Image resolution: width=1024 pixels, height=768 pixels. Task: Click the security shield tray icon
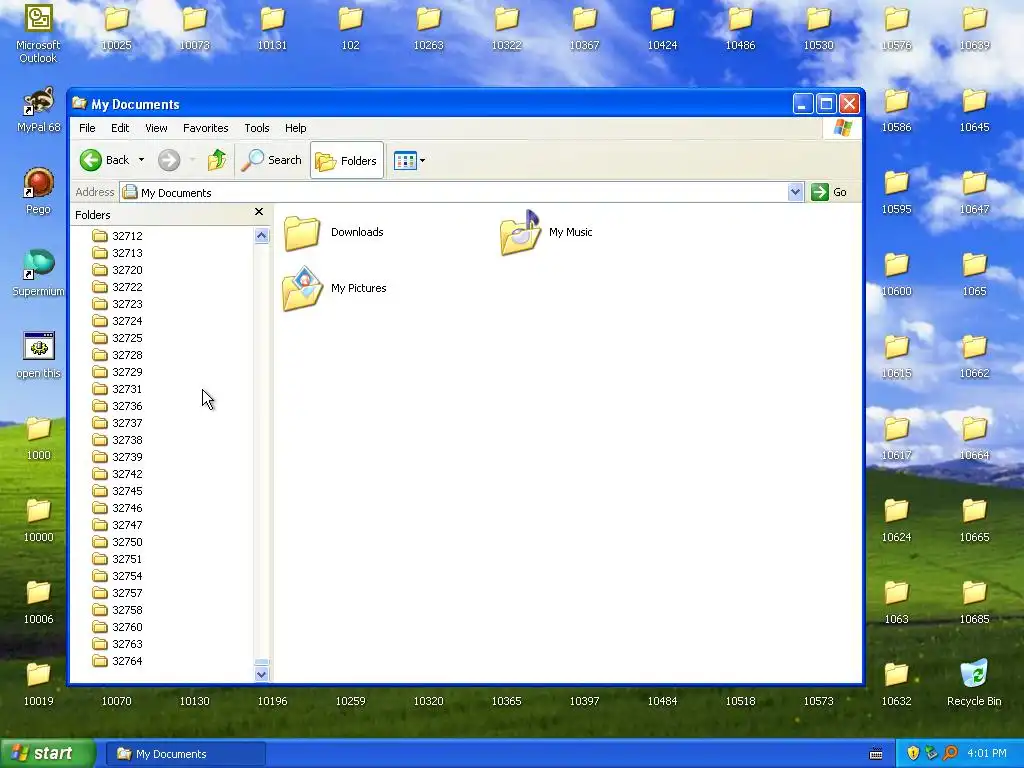(x=913, y=753)
